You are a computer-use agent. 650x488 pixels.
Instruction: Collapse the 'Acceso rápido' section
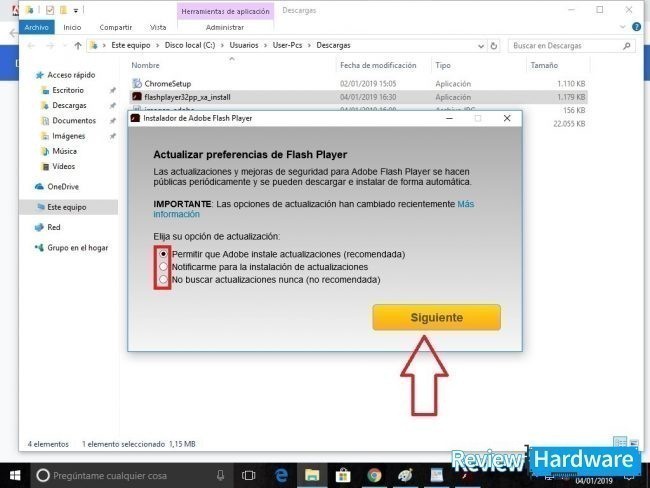click(x=27, y=75)
